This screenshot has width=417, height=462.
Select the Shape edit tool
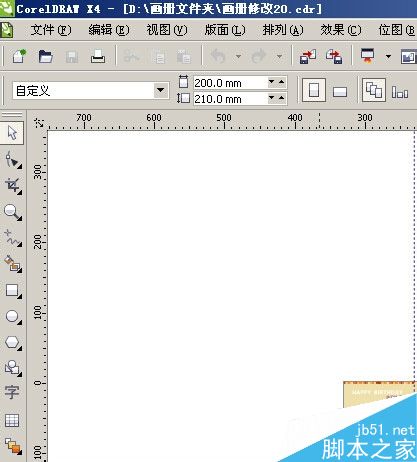pos(12,160)
